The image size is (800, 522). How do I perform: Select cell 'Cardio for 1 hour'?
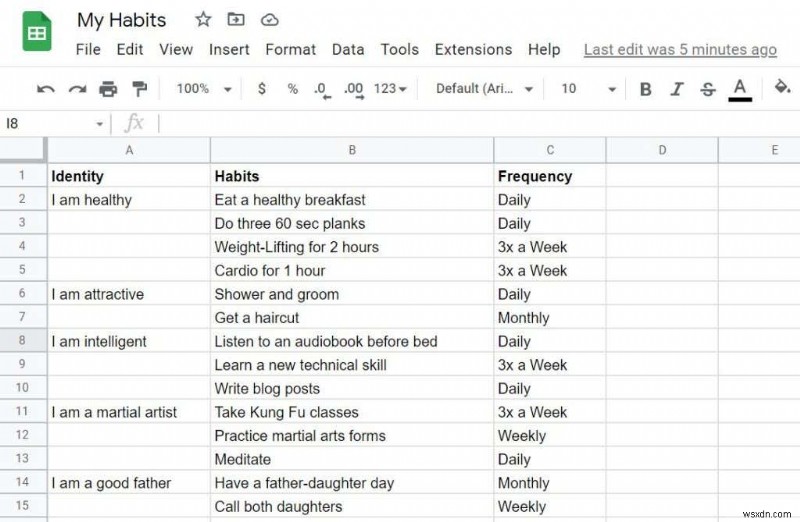click(352, 270)
